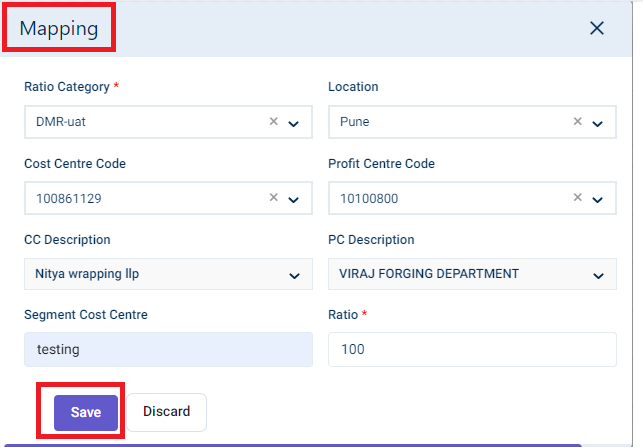Click the PC Description label

click(x=371, y=239)
